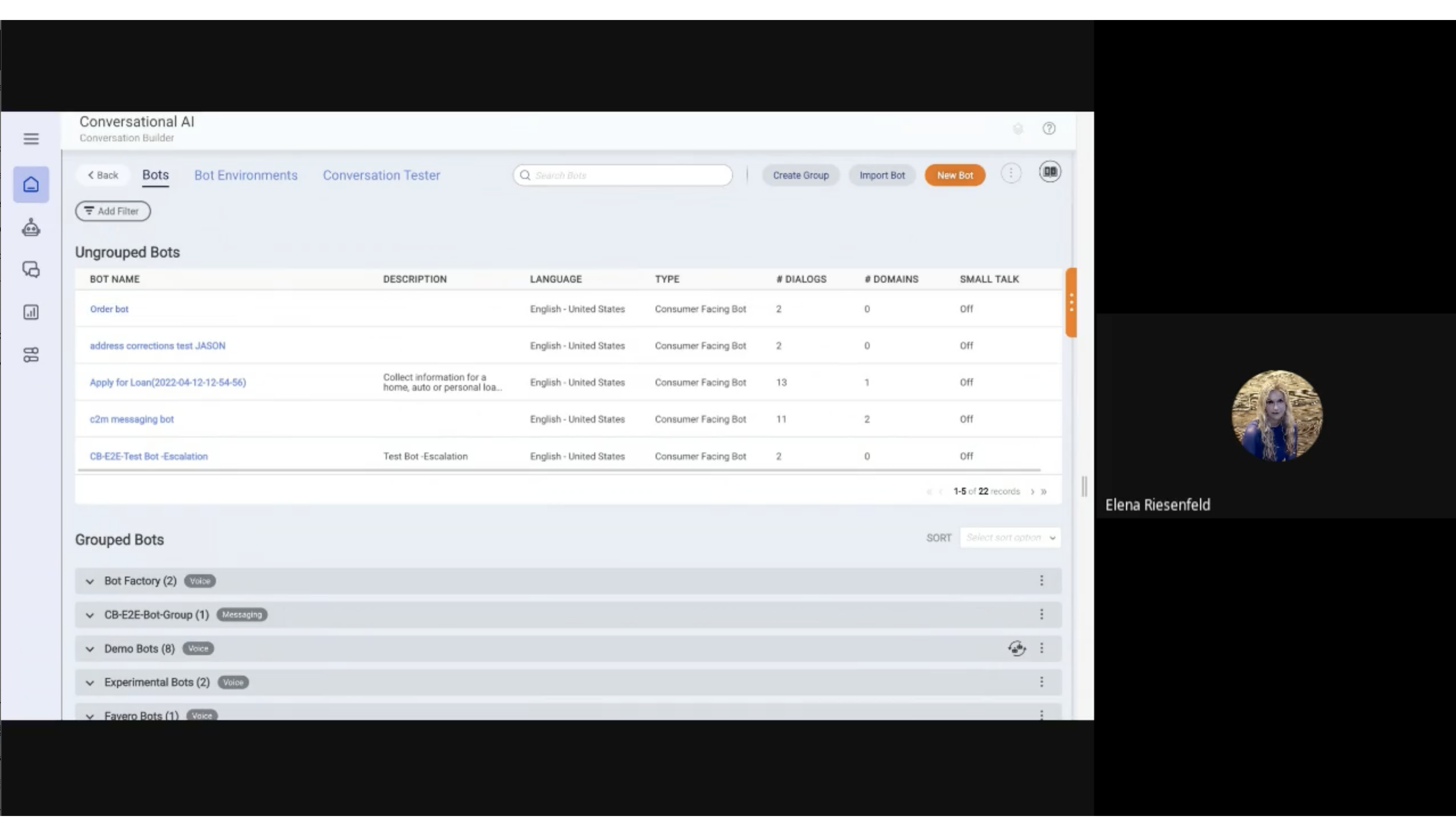Click the Create Group button

point(800,175)
